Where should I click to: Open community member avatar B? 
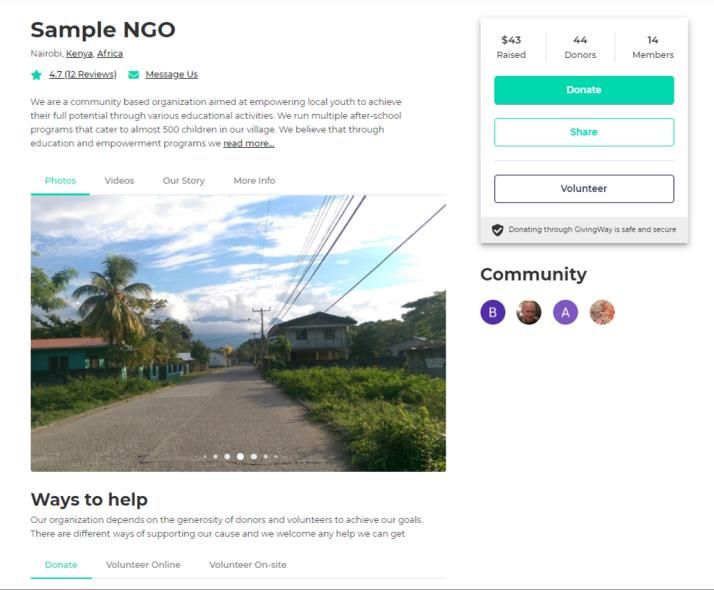(493, 312)
